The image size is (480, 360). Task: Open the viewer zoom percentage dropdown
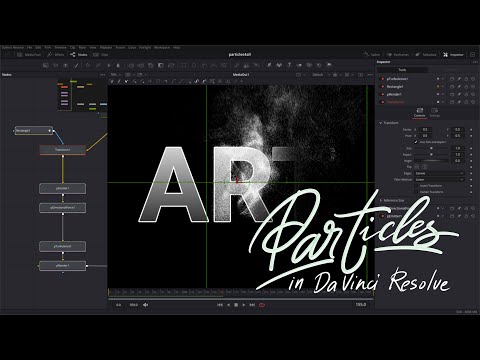(x=116, y=75)
